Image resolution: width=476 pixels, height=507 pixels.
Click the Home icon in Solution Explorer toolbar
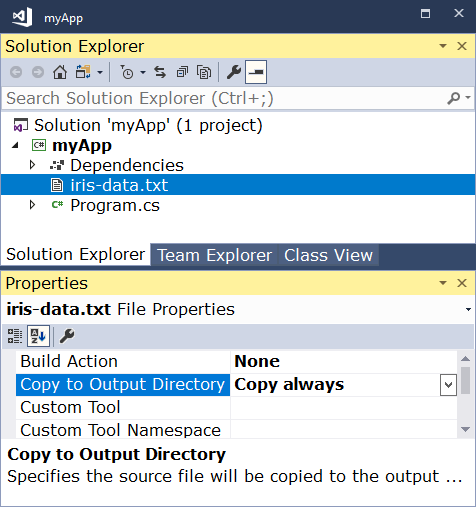coord(60,72)
